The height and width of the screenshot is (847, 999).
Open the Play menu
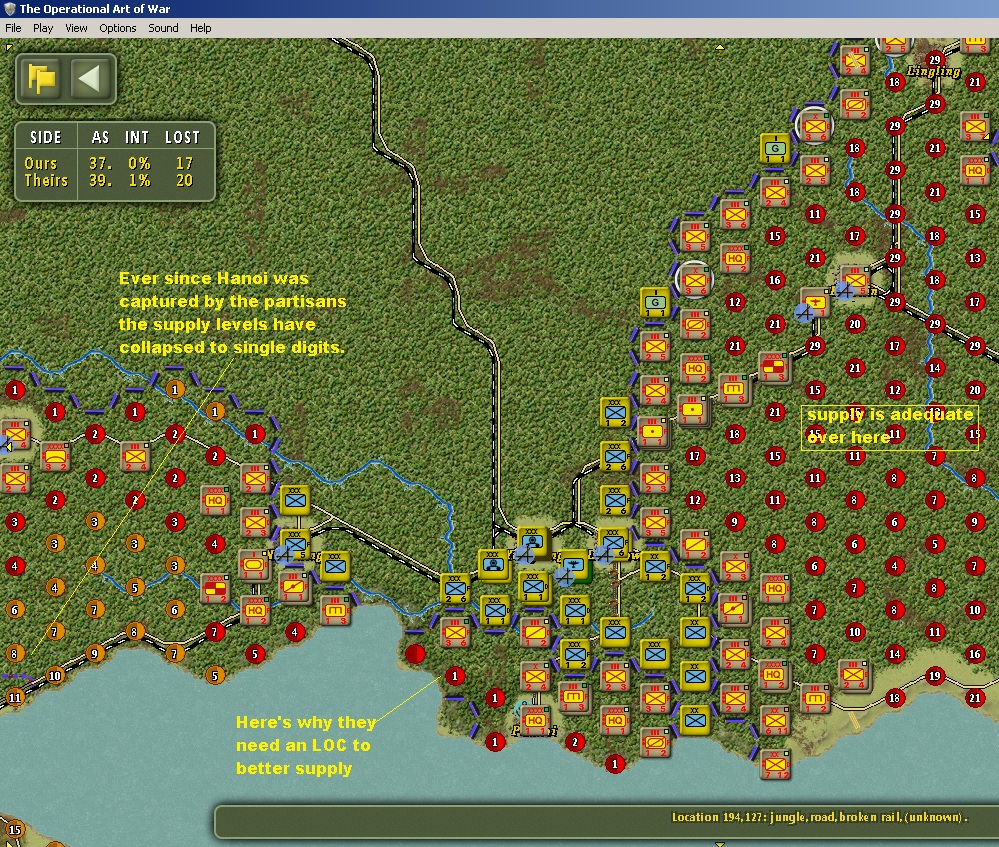(x=43, y=28)
